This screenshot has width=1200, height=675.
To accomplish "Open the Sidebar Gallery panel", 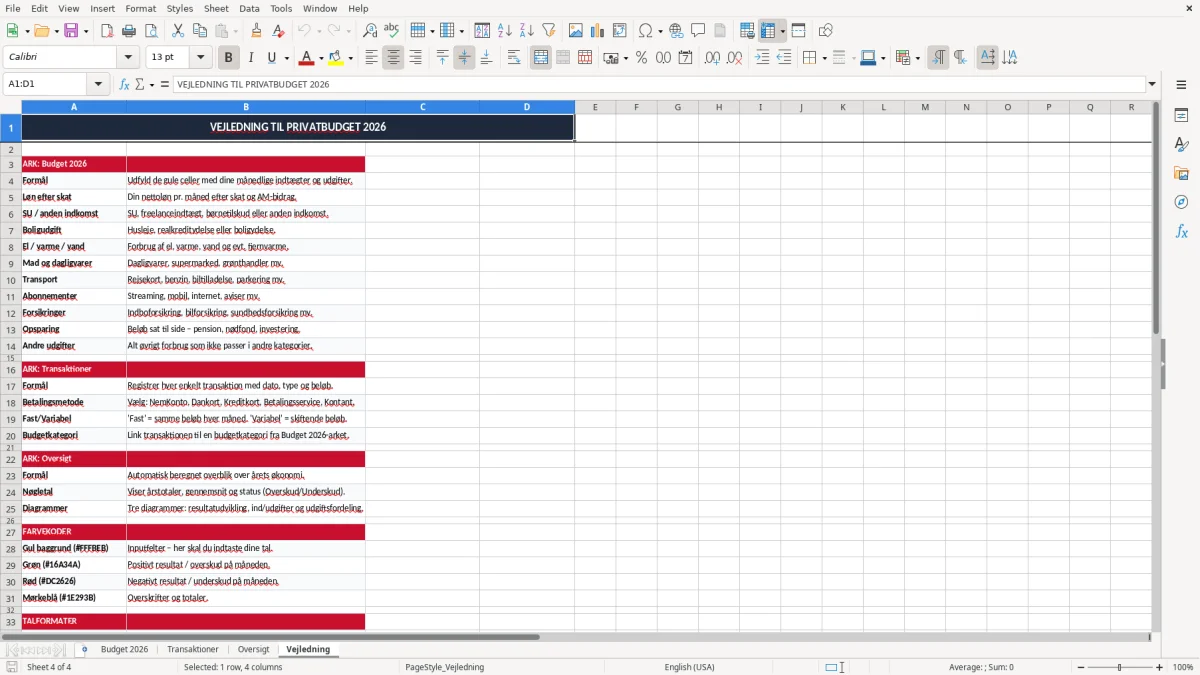I will [x=1181, y=173].
